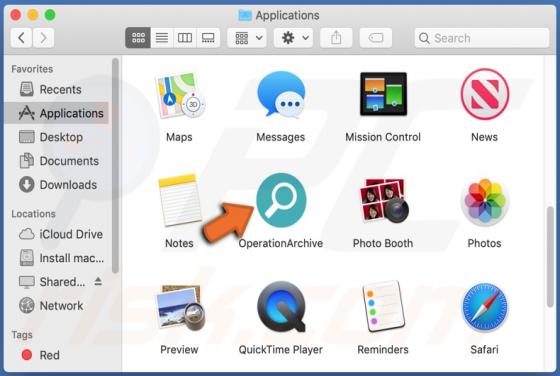Open iCloud Drive in the sidebar

click(x=56, y=234)
